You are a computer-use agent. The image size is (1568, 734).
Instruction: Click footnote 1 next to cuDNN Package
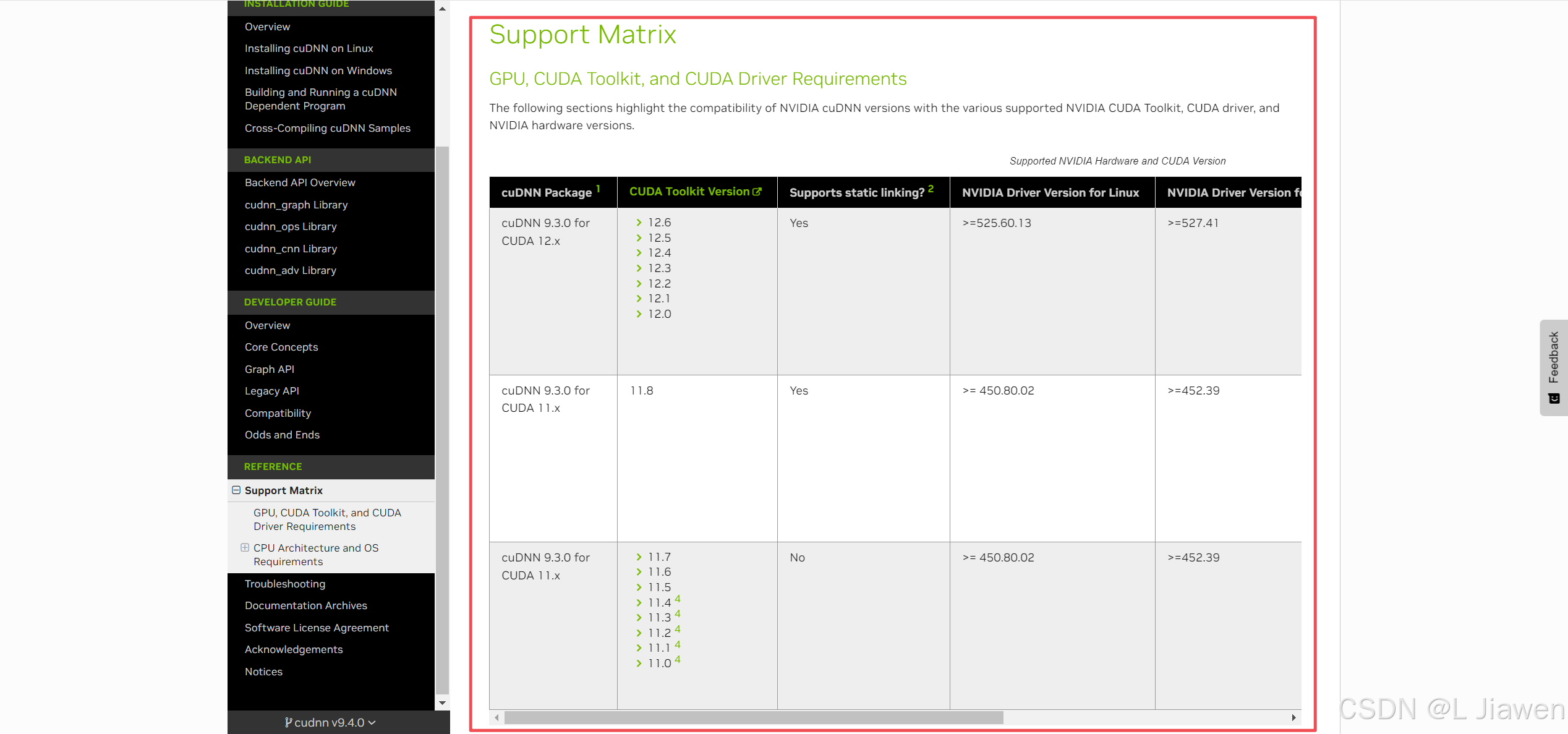(x=598, y=189)
